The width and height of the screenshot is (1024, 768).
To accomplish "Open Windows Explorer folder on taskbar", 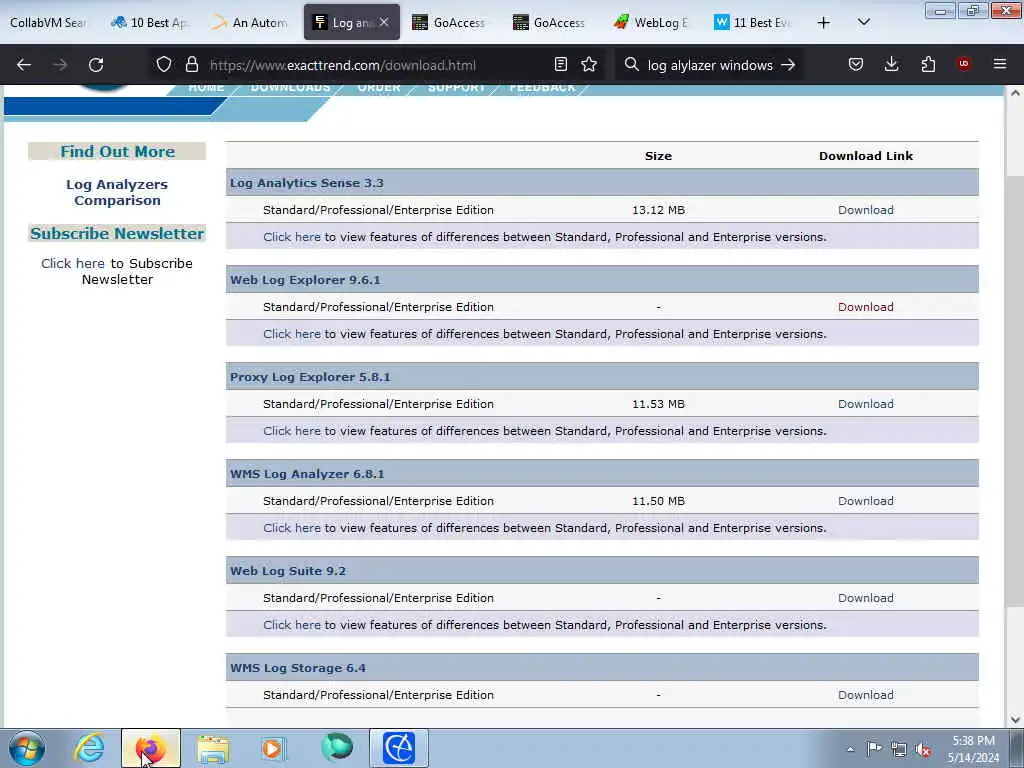I will (x=213, y=748).
